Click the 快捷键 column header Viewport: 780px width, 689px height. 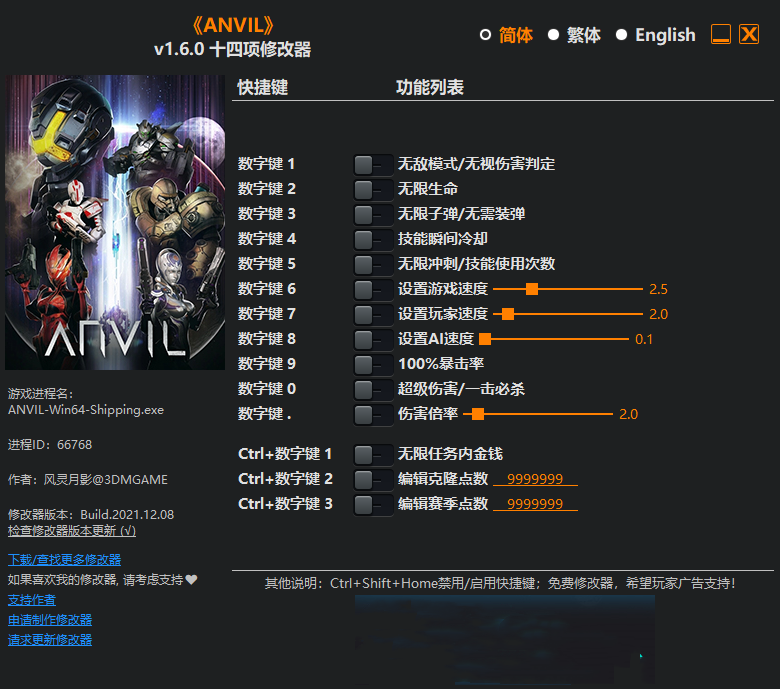263,87
